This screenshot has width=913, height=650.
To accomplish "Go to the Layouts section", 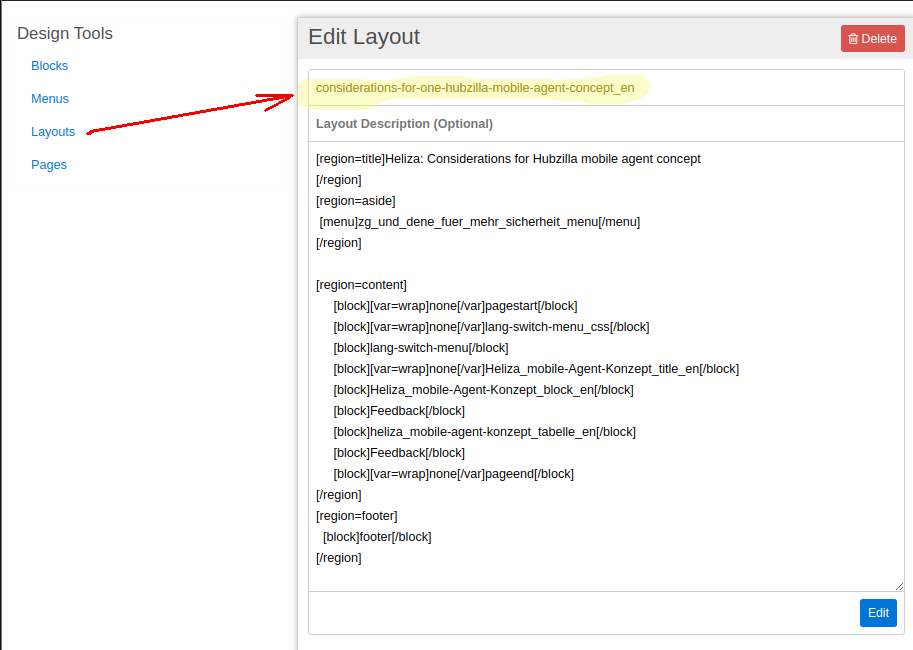I will (x=53, y=132).
